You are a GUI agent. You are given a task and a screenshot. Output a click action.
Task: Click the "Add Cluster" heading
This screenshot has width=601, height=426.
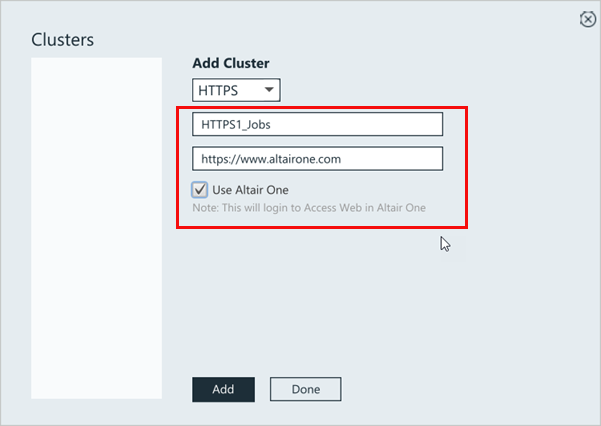tap(231, 62)
